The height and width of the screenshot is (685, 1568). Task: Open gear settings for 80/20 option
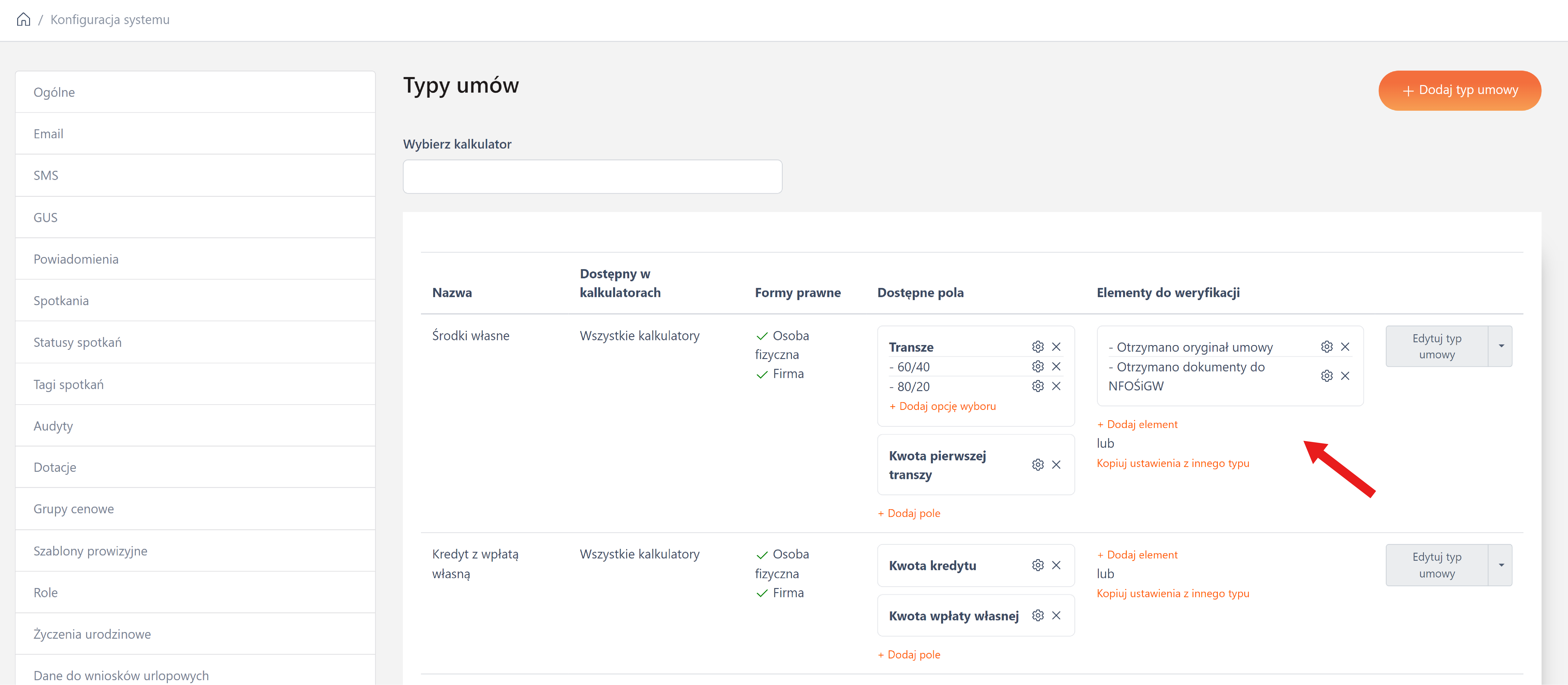1038,386
